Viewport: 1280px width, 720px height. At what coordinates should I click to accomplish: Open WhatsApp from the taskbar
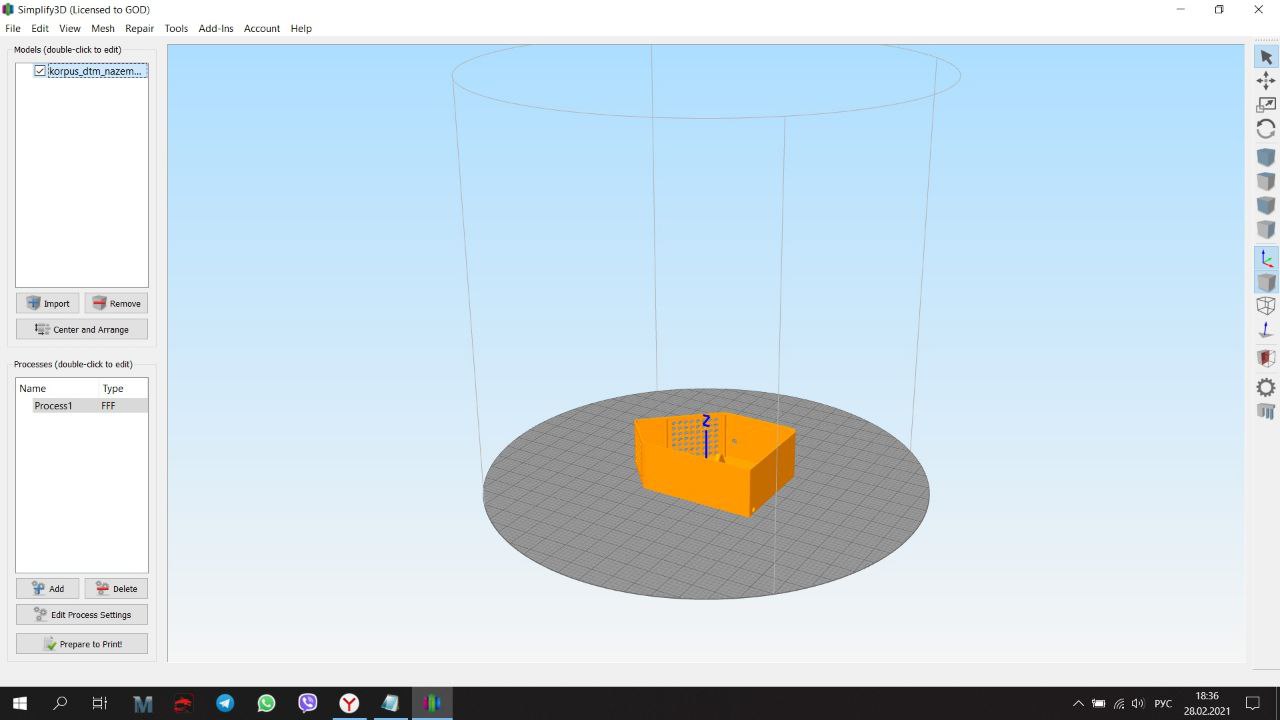point(266,703)
